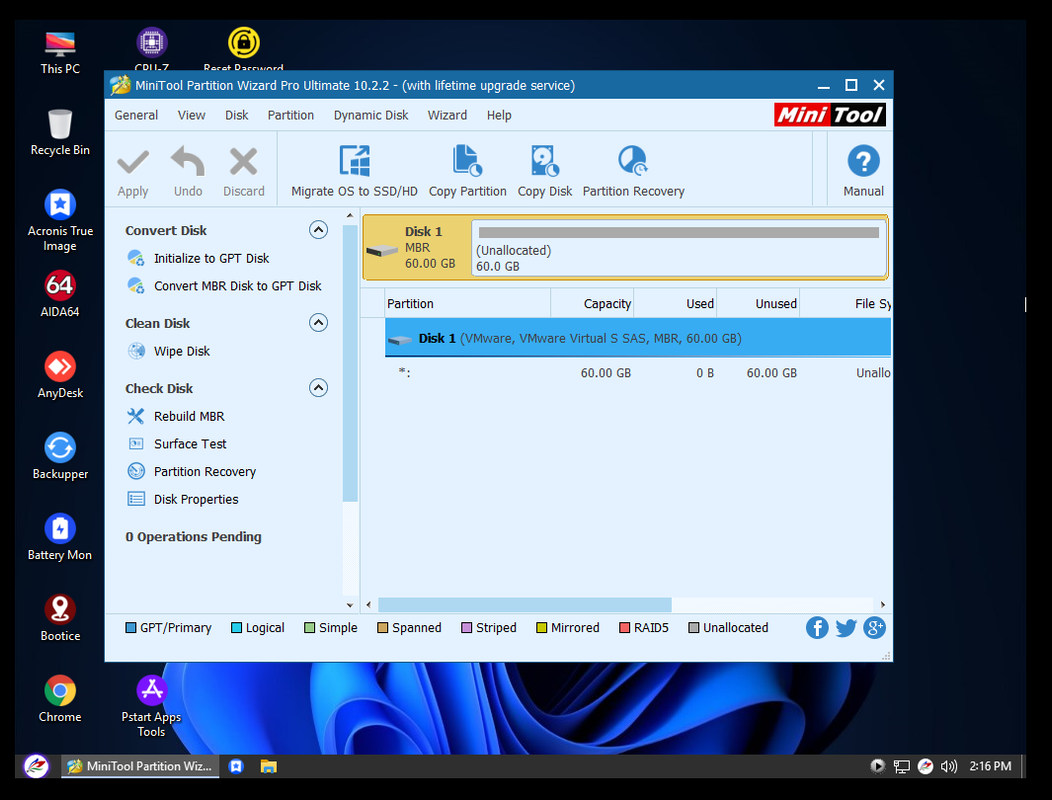
Task: Click Rebuild MBR action
Action: point(189,416)
